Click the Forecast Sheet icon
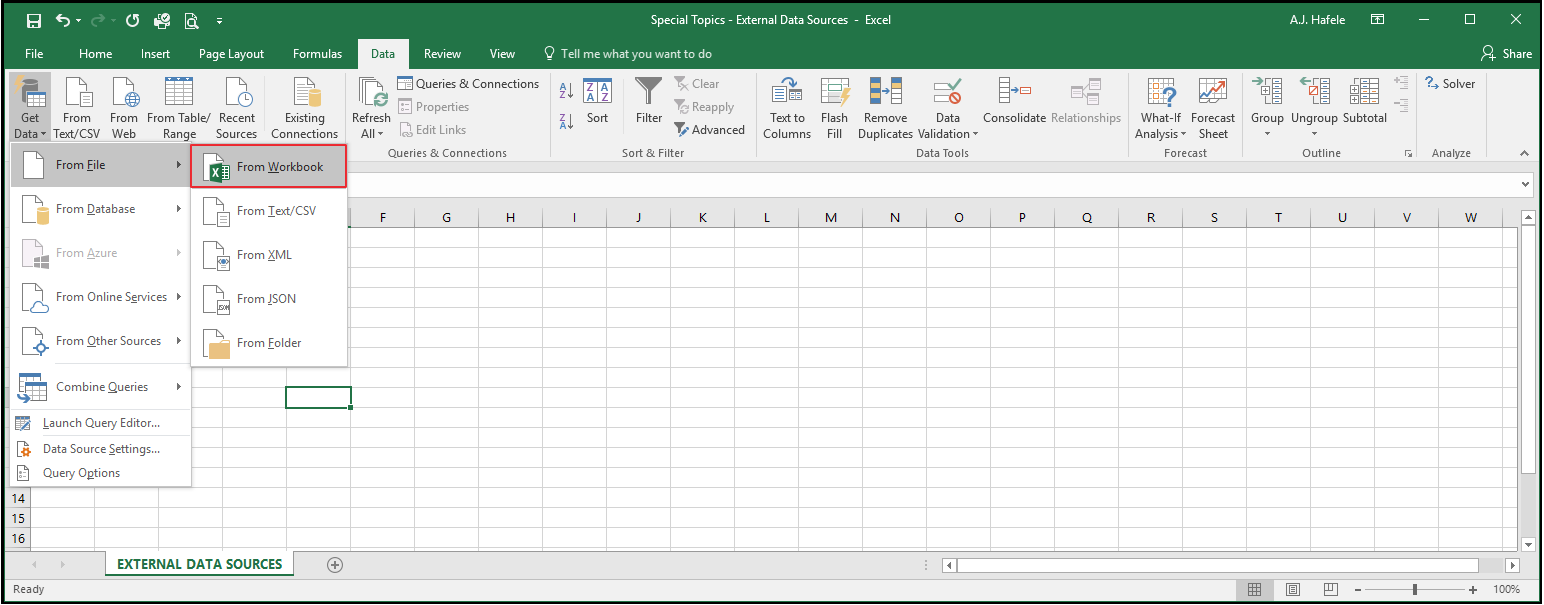Viewport: 1544px width, 605px height. [1213, 109]
